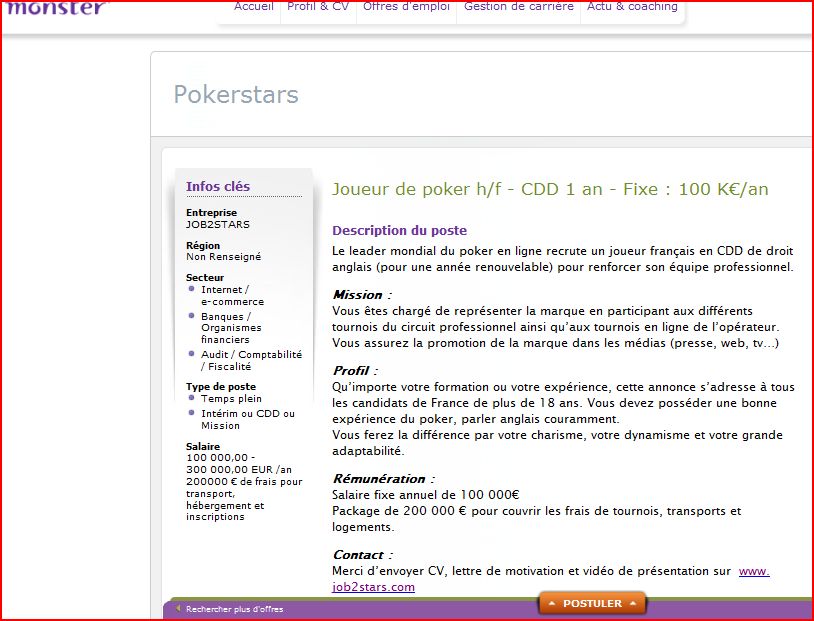The height and width of the screenshot is (621, 814).
Task: Click the orange POSTULER button
Action: coord(592,603)
